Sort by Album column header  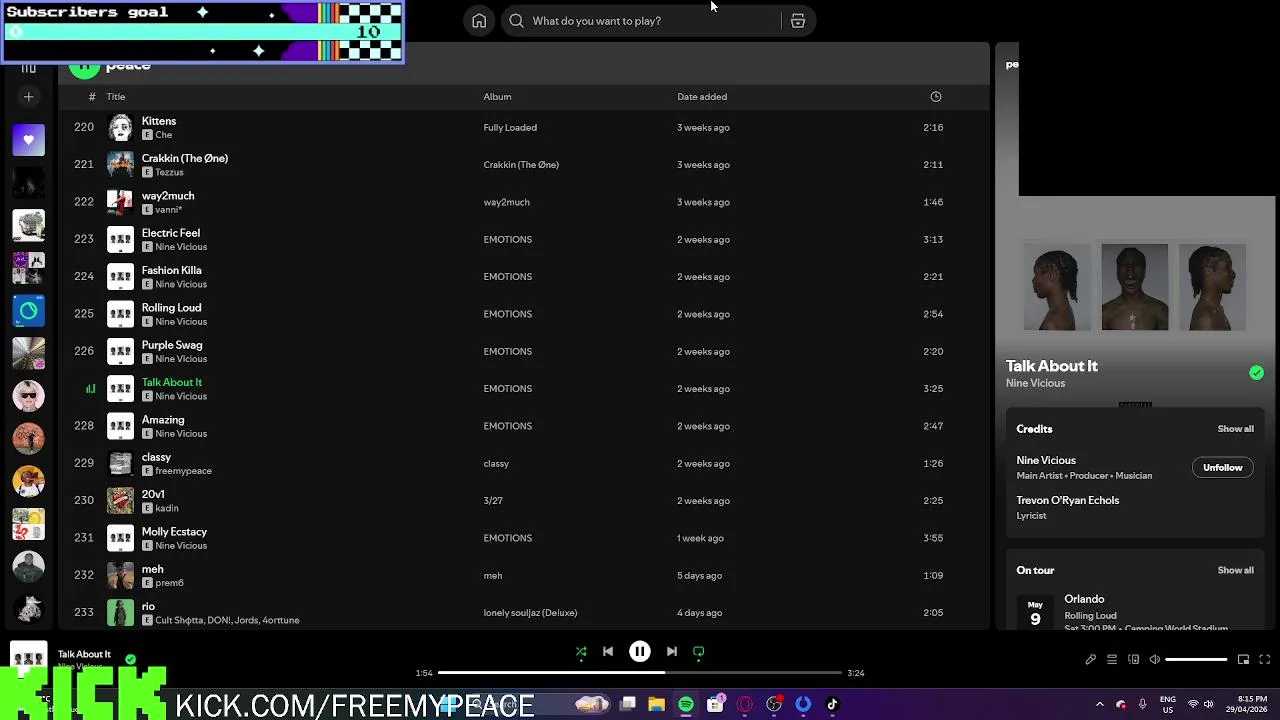497,97
